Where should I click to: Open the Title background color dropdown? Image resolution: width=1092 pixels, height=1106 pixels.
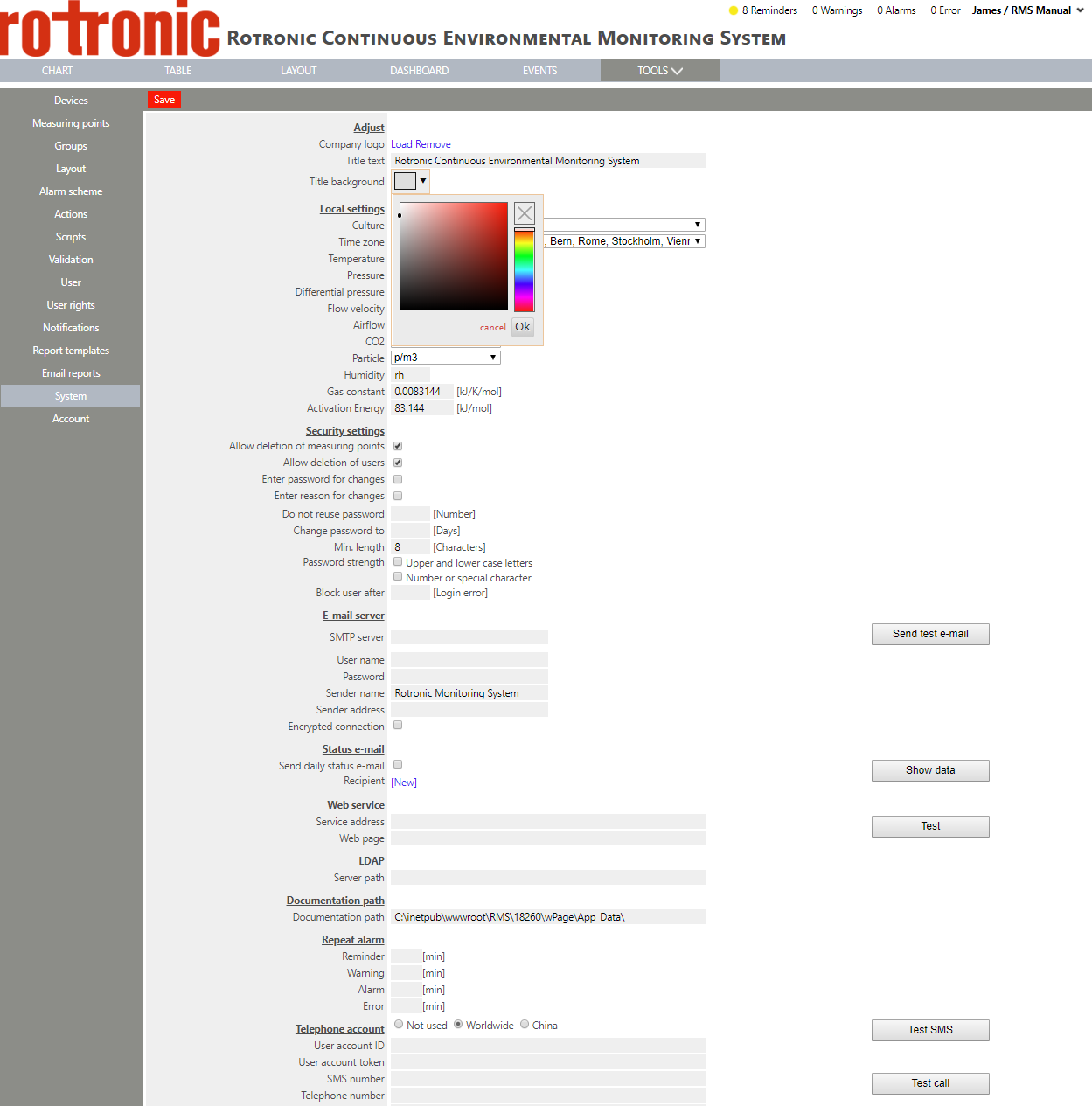pos(423,181)
